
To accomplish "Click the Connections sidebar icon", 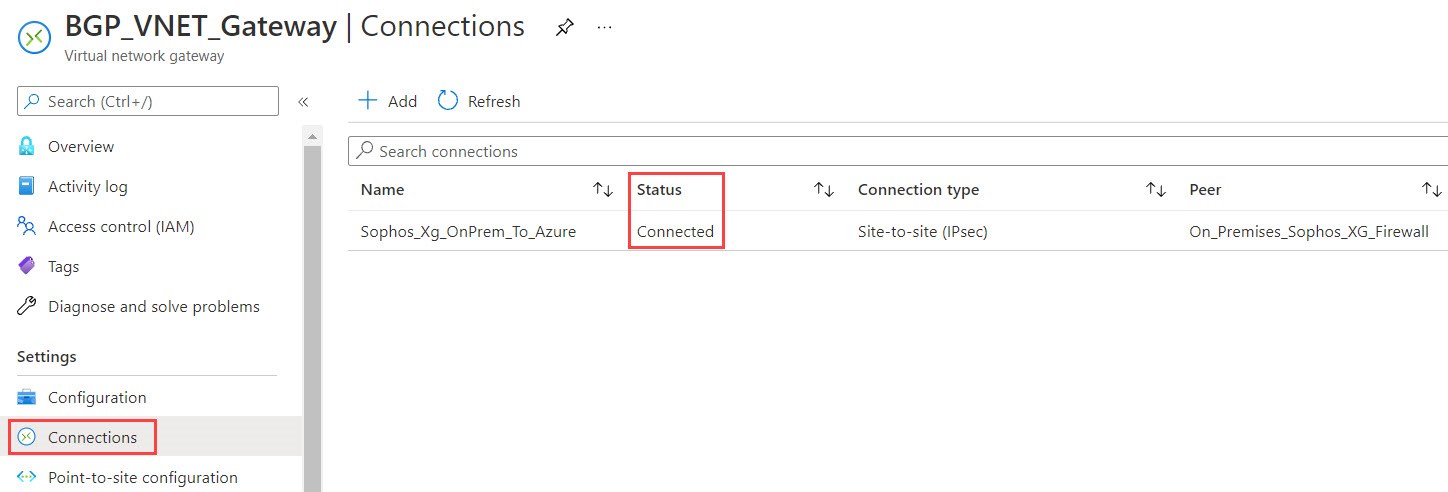I will pos(27,437).
